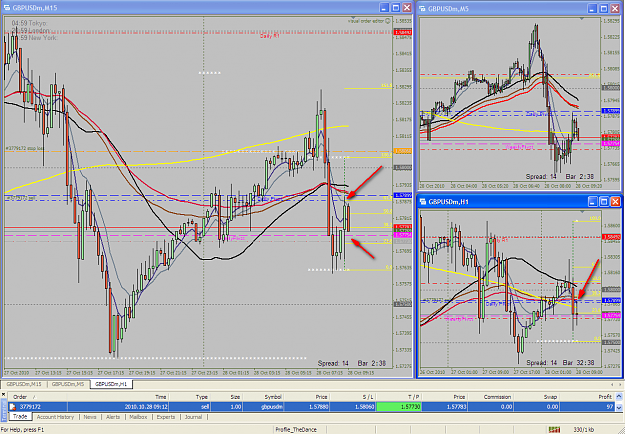The width and height of the screenshot is (625, 434).
Task: Open the News tab in Terminal
Action: 90,417
